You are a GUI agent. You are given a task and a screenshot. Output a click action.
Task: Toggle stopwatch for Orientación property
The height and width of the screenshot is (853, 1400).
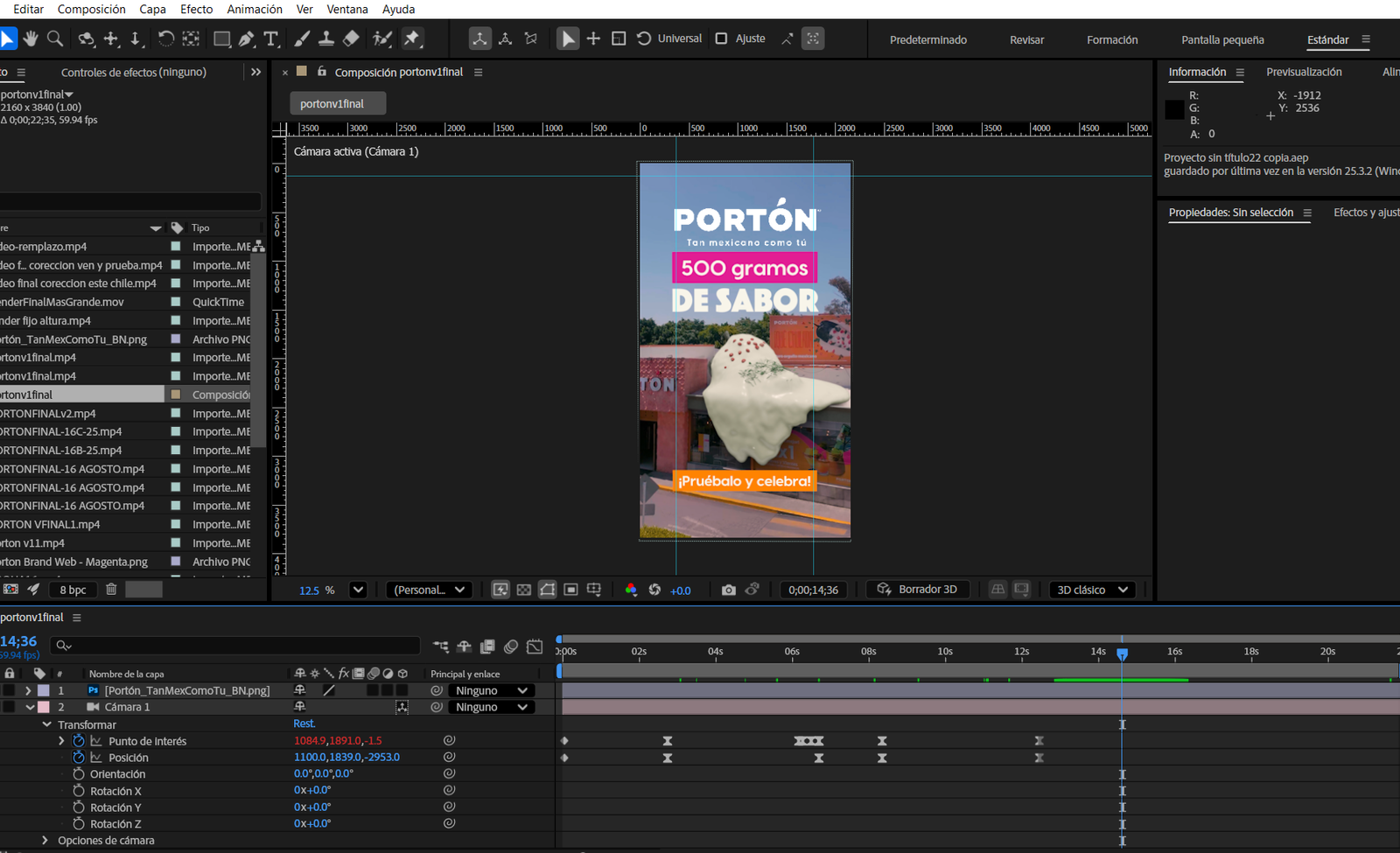79,774
